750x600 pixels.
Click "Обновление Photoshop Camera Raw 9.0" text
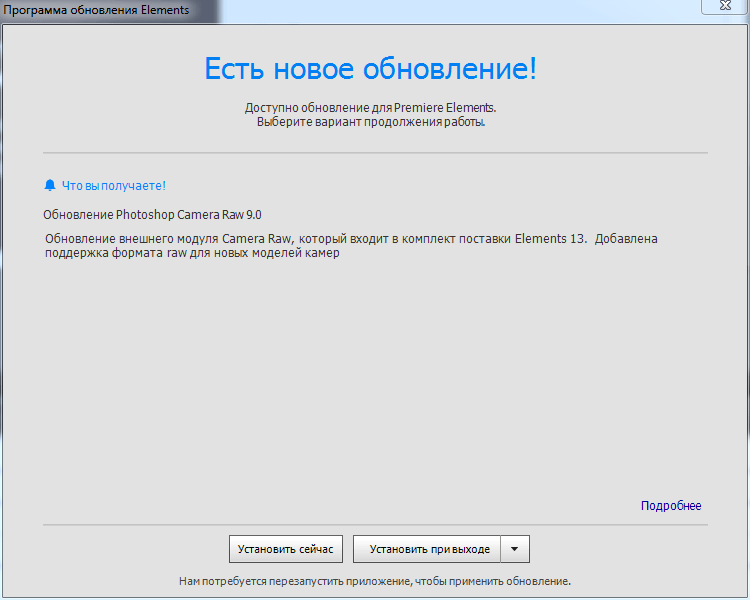[152, 215]
